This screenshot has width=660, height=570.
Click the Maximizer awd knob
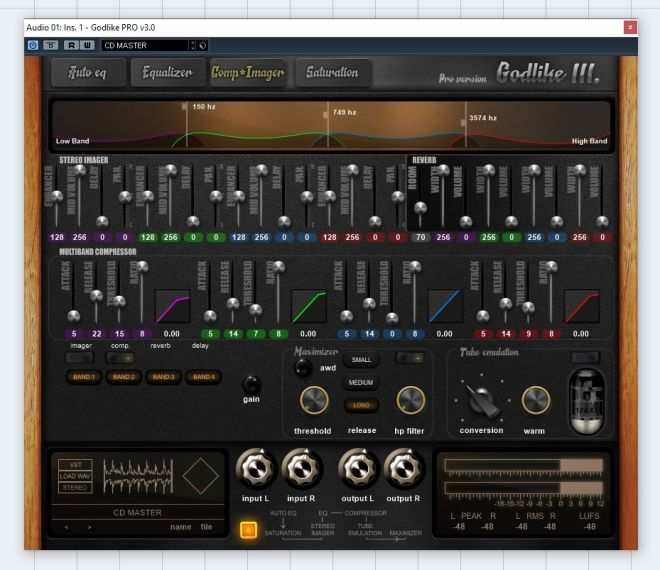[303, 368]
